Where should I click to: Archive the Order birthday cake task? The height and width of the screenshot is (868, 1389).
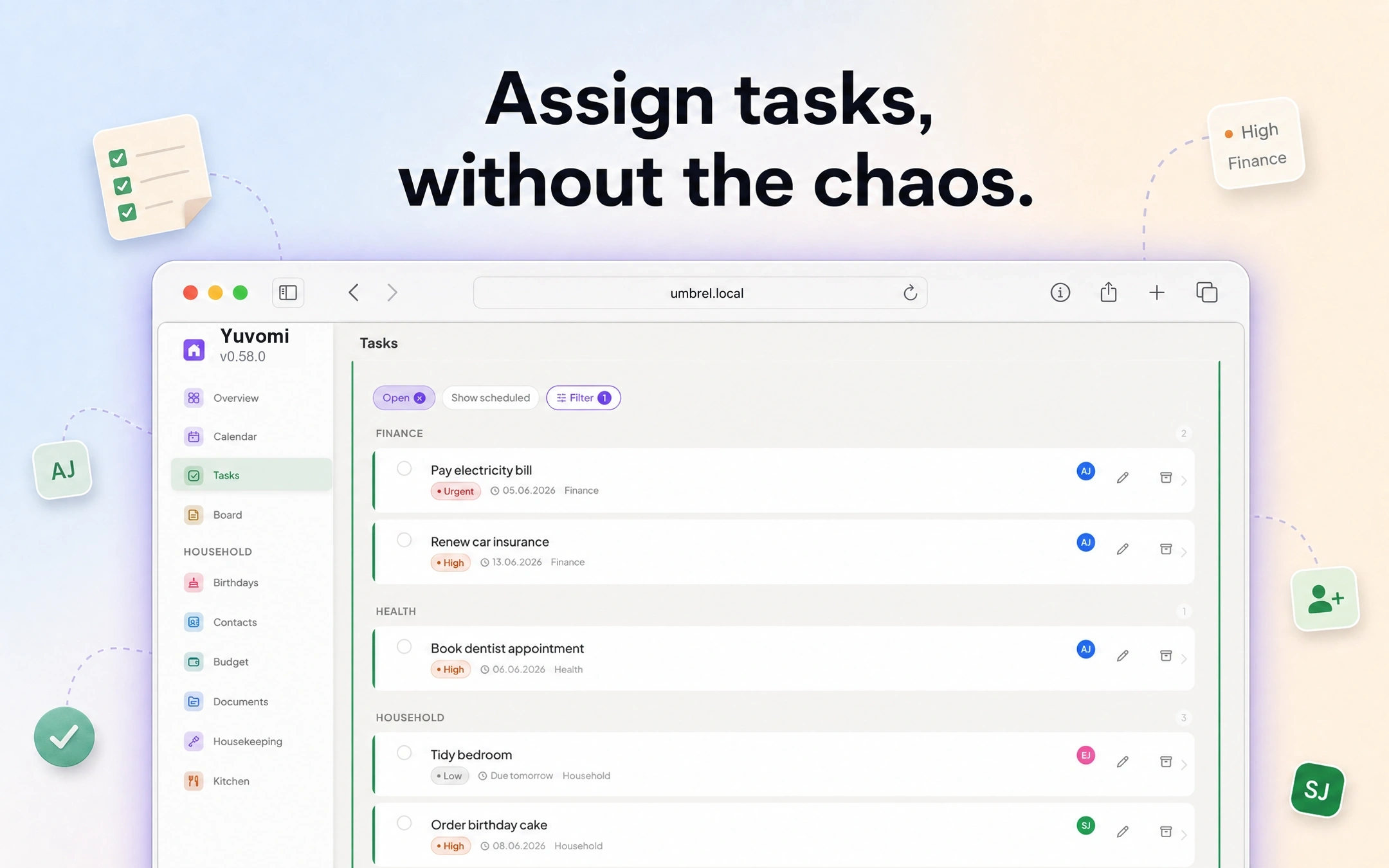point(1165,832)
